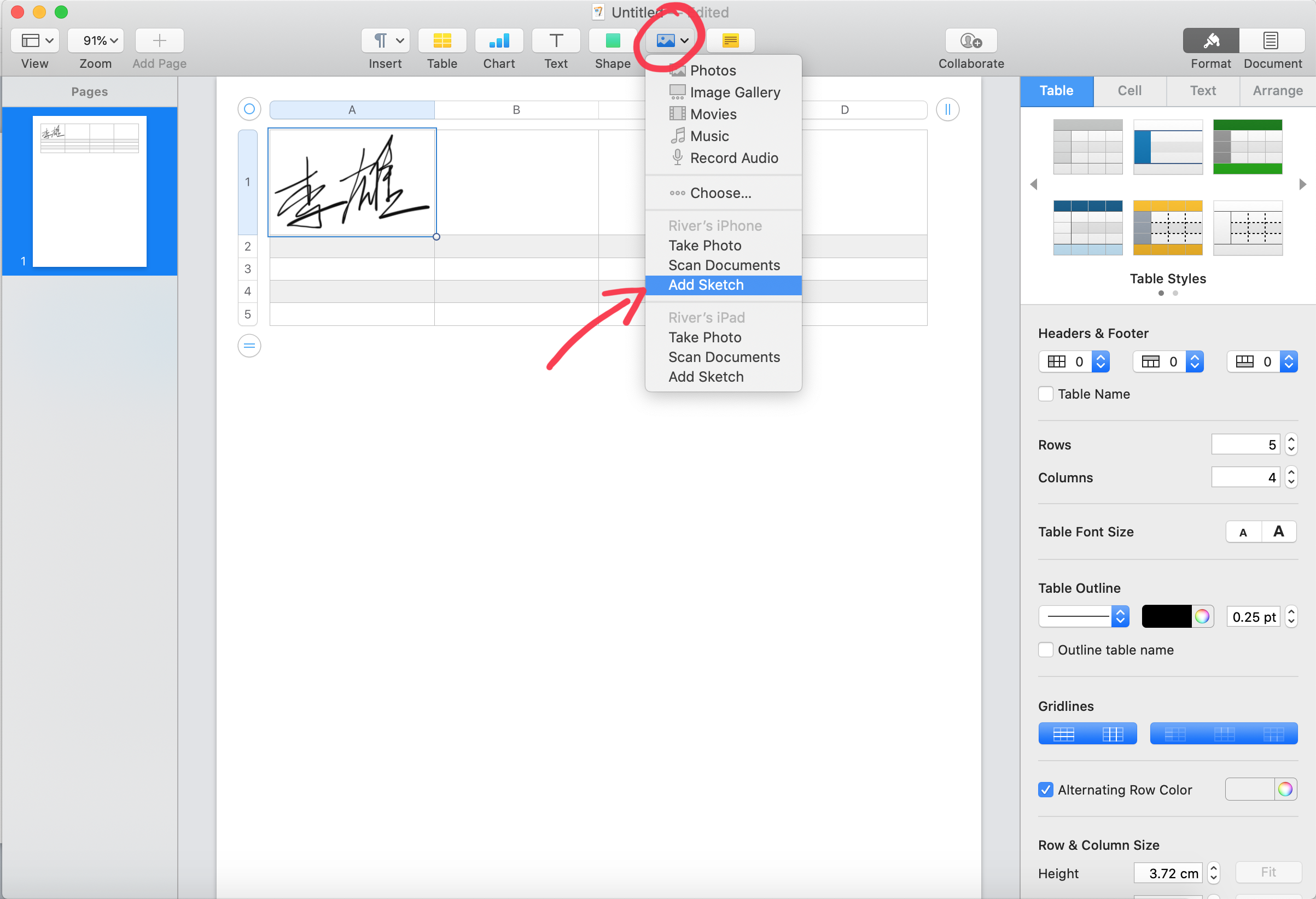Click the yellow Comment toolbar icon

pos(730,41)
